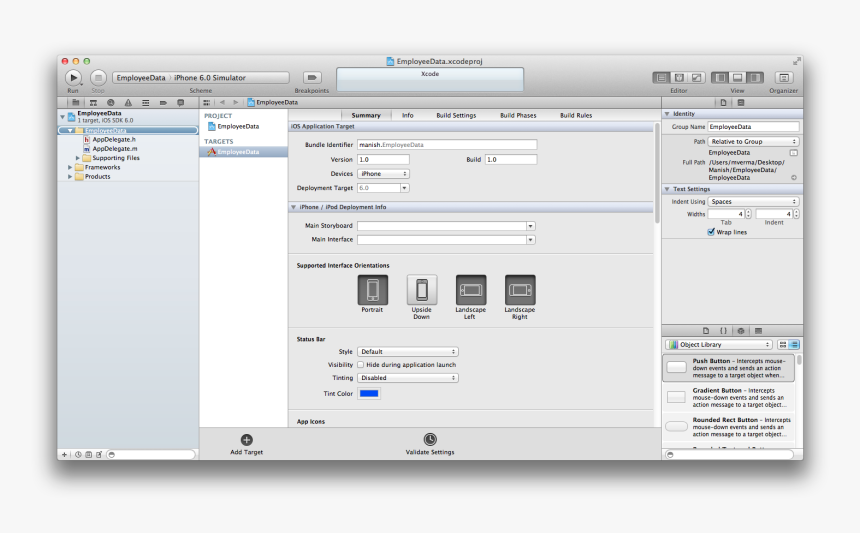Open Deployment Target combo box arrow
The image size is (860, 533).
pyautogui.click(x=405, y=188)
